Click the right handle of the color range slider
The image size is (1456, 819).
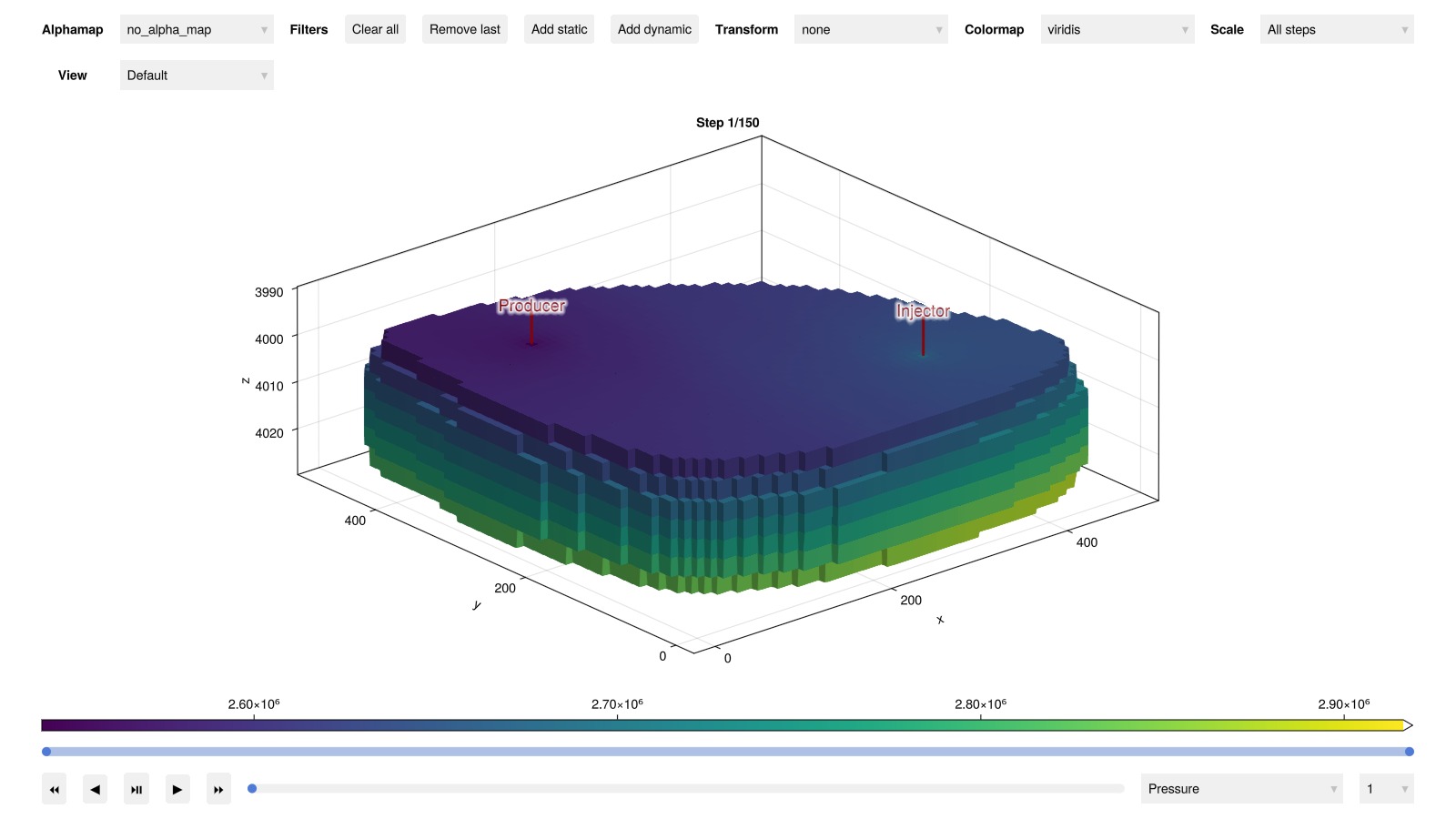(1409, 752)
